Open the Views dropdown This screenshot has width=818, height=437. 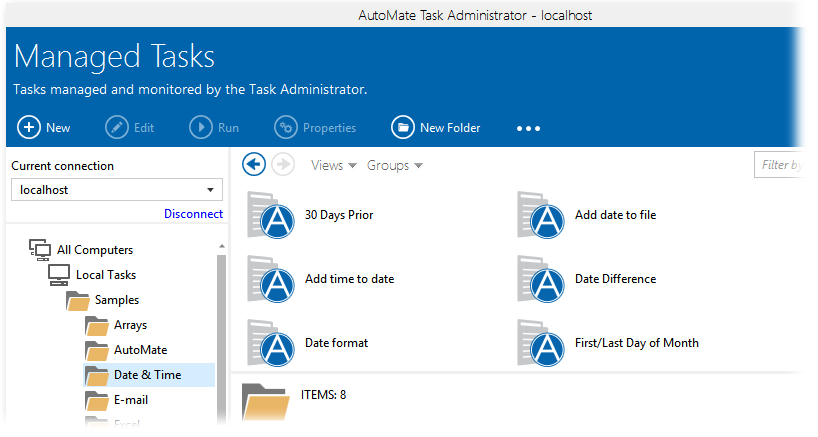(334, 165)
